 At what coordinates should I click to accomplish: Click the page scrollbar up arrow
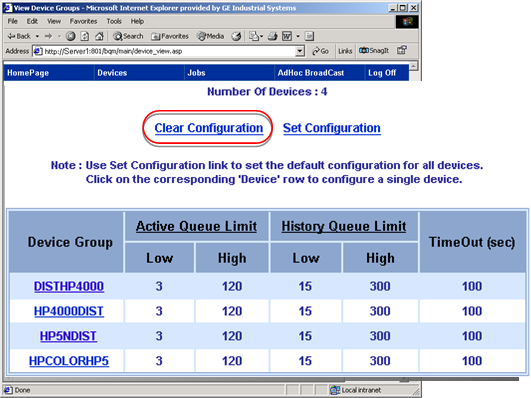click(413, 66)
